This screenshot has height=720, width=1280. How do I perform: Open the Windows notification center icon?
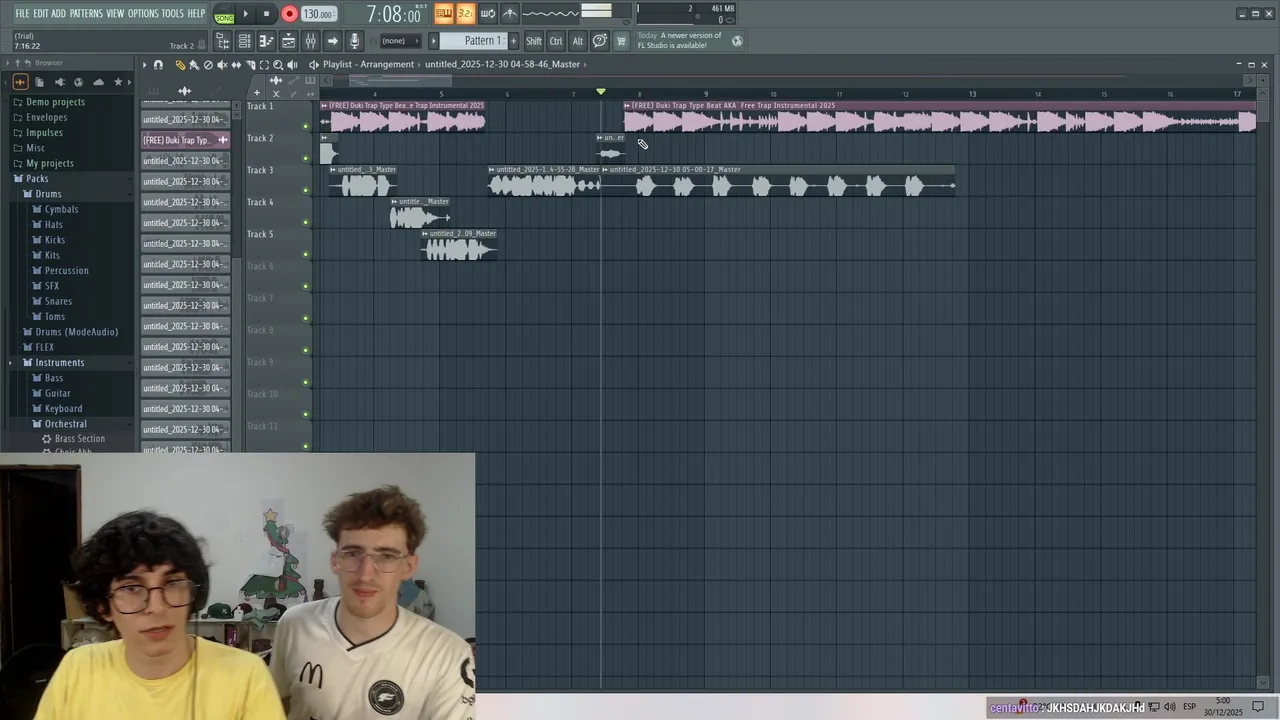pyautogui.click(x=1259, y=707)
